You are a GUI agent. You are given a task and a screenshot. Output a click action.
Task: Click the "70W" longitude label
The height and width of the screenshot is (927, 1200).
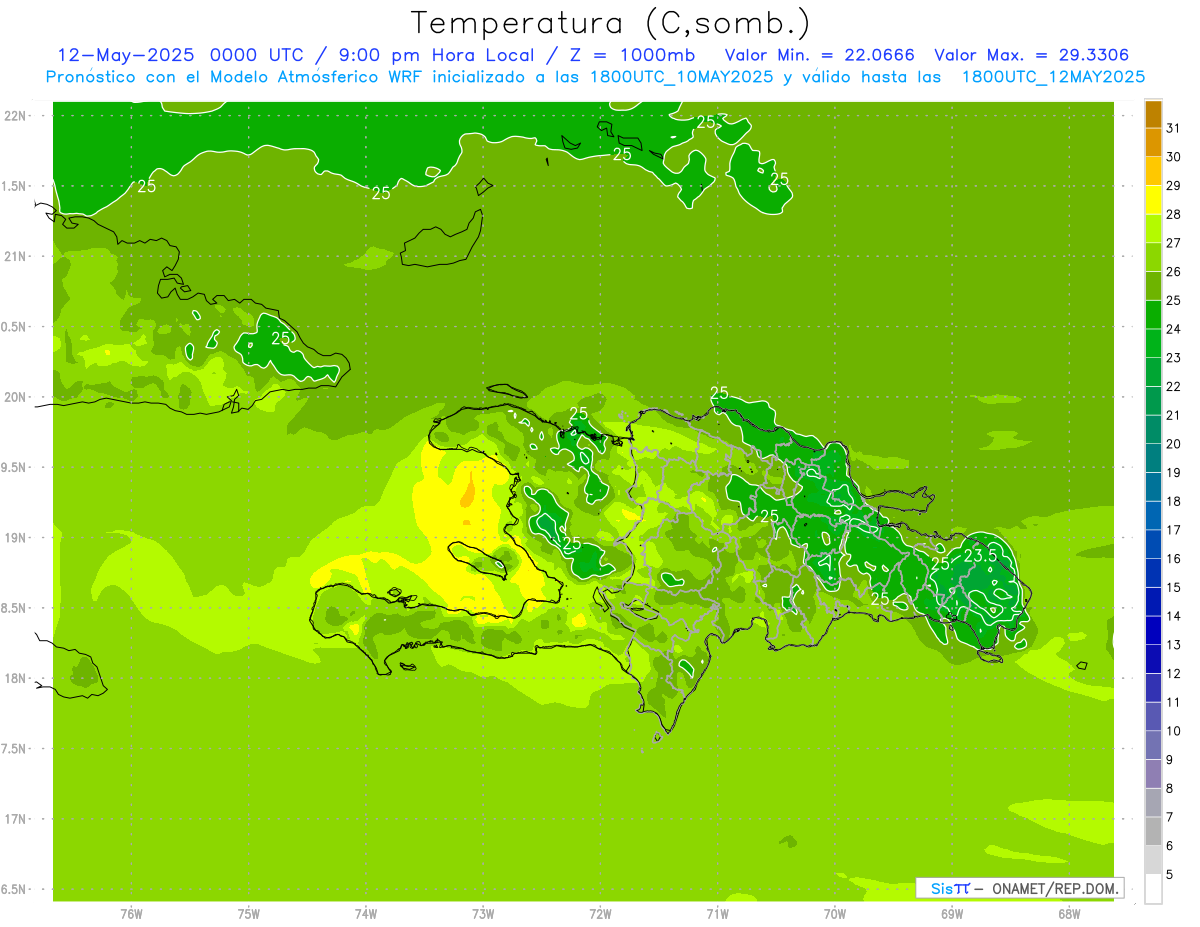tap(834, 914)
